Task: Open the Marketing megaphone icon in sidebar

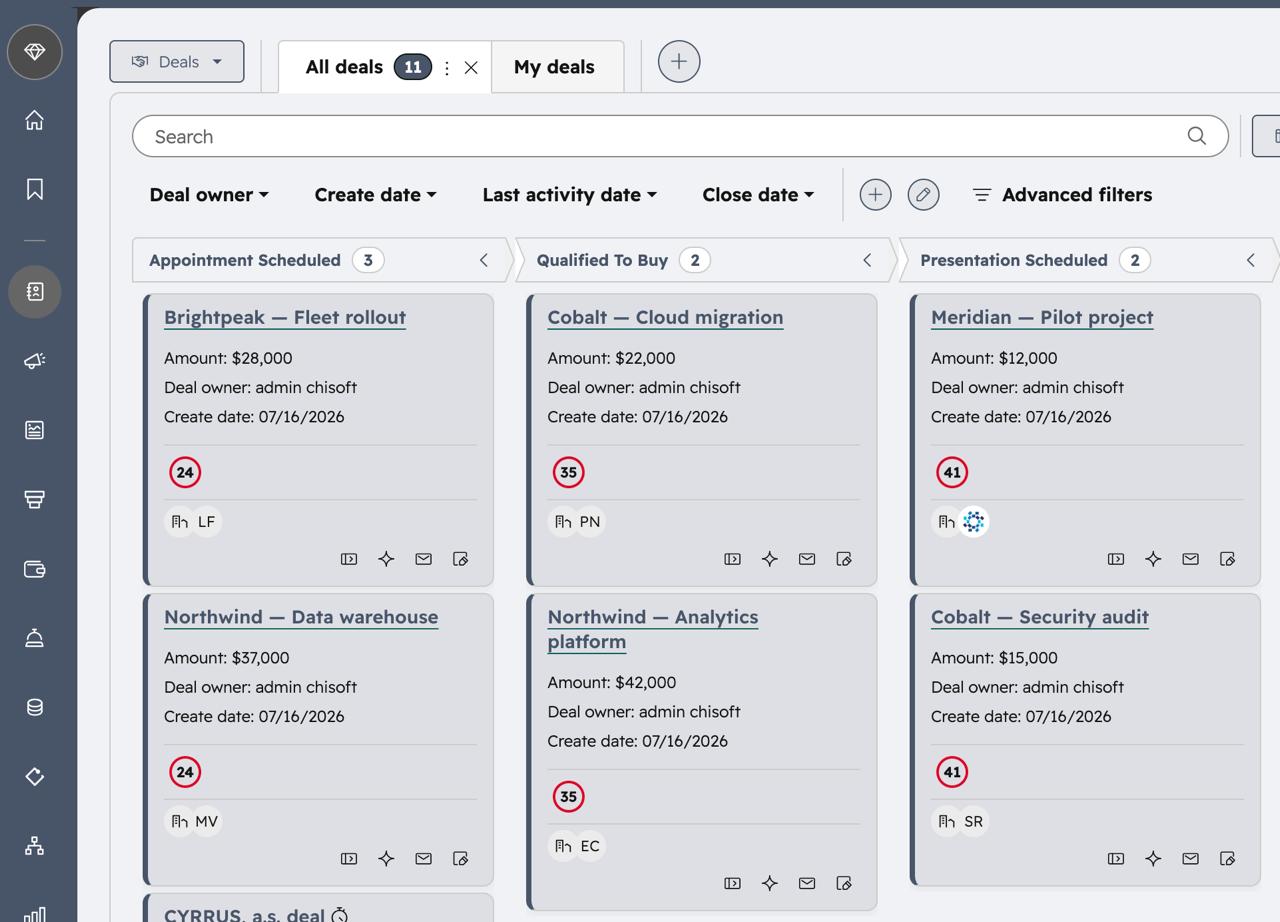Action: click(35, 361)
